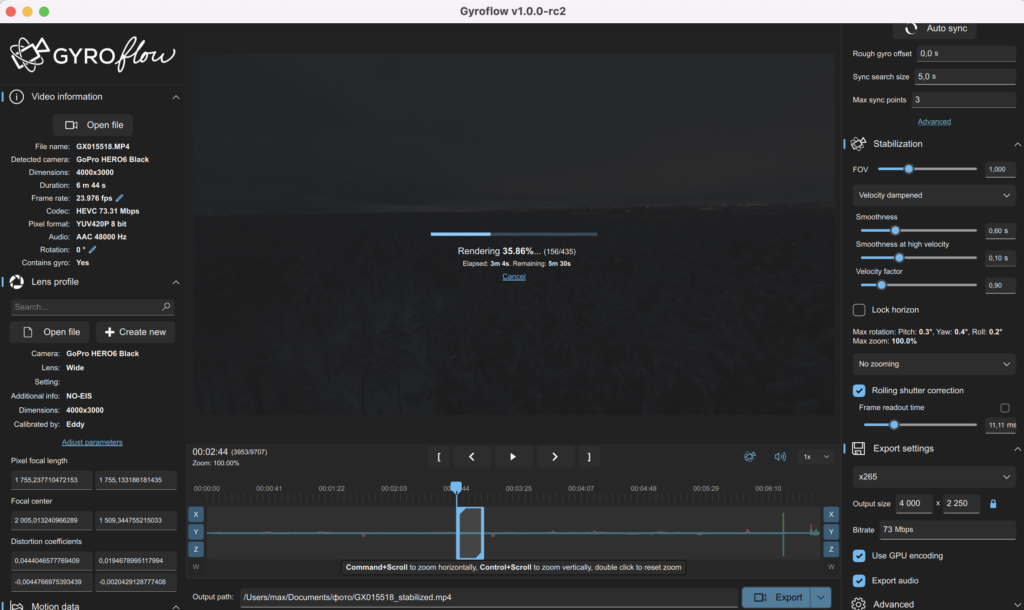Adjust the FOV slider handle
The width and height of the screenshot is (1024, 610).
[x=908, y=169]
